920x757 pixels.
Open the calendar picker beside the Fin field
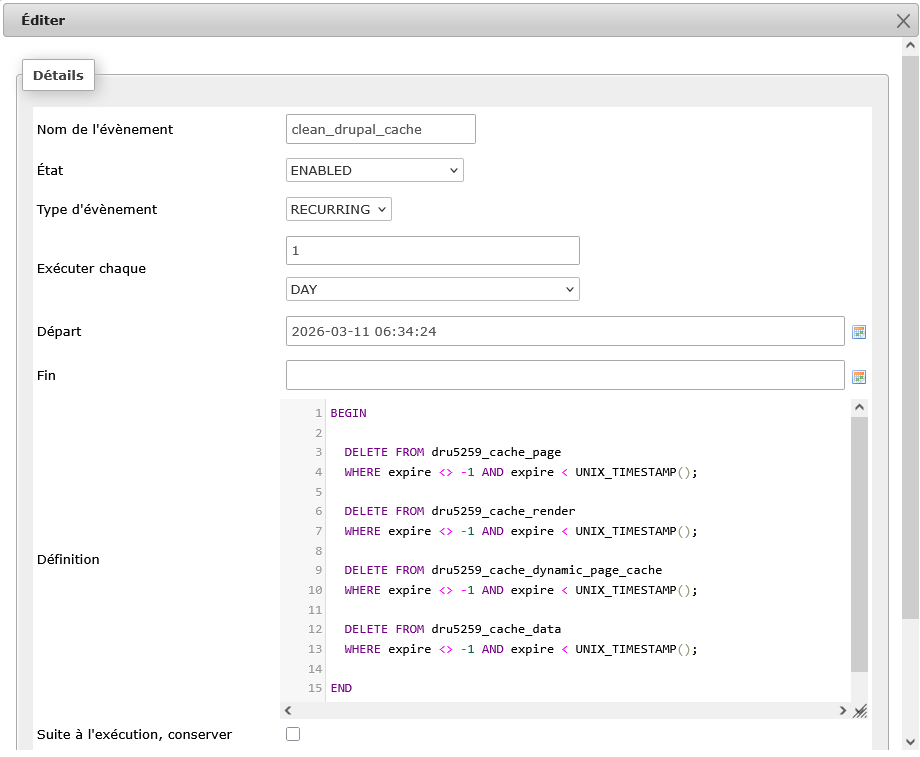coord(859,375)
